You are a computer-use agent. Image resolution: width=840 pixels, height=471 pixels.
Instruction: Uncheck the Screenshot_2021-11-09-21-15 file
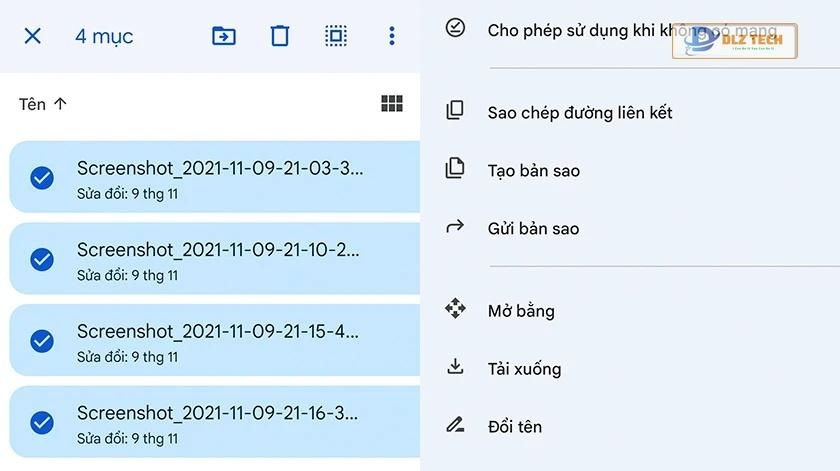tap(41, 341)
